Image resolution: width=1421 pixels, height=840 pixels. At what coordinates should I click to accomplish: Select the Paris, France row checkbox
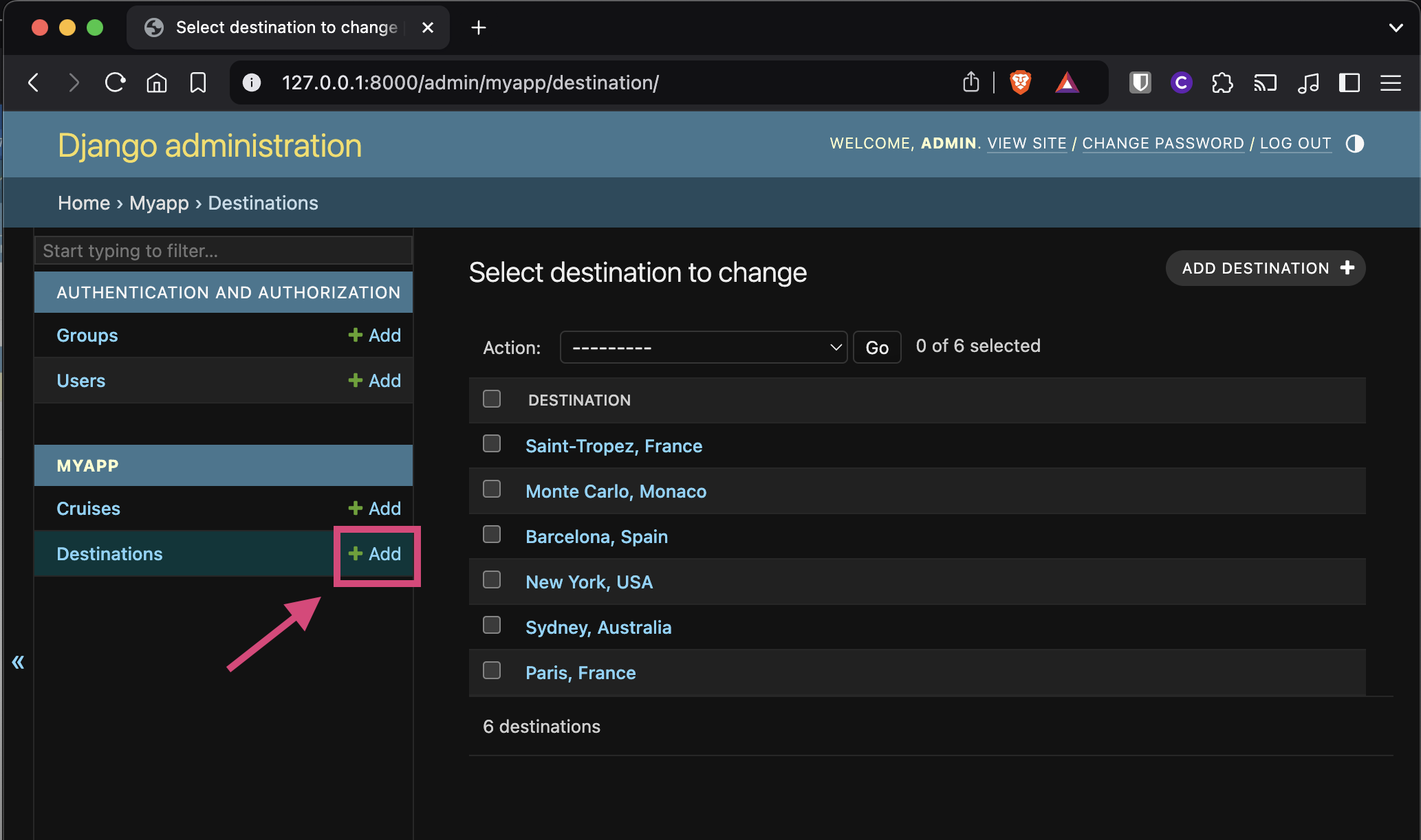tap(492, 671)
